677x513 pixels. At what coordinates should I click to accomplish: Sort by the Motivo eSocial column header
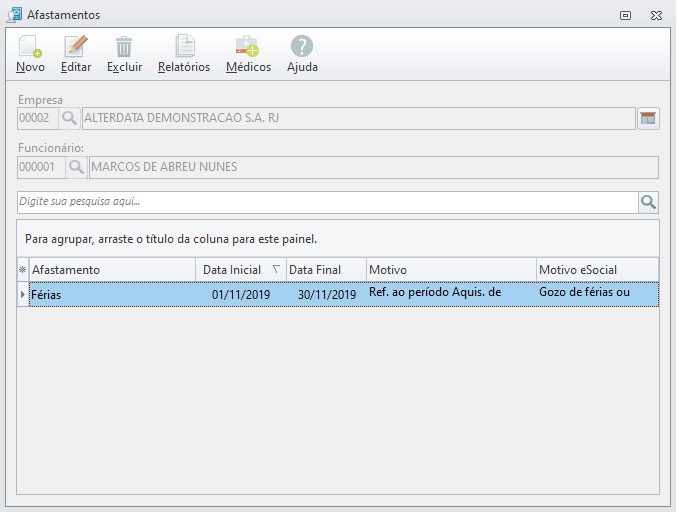coord(598,270)
